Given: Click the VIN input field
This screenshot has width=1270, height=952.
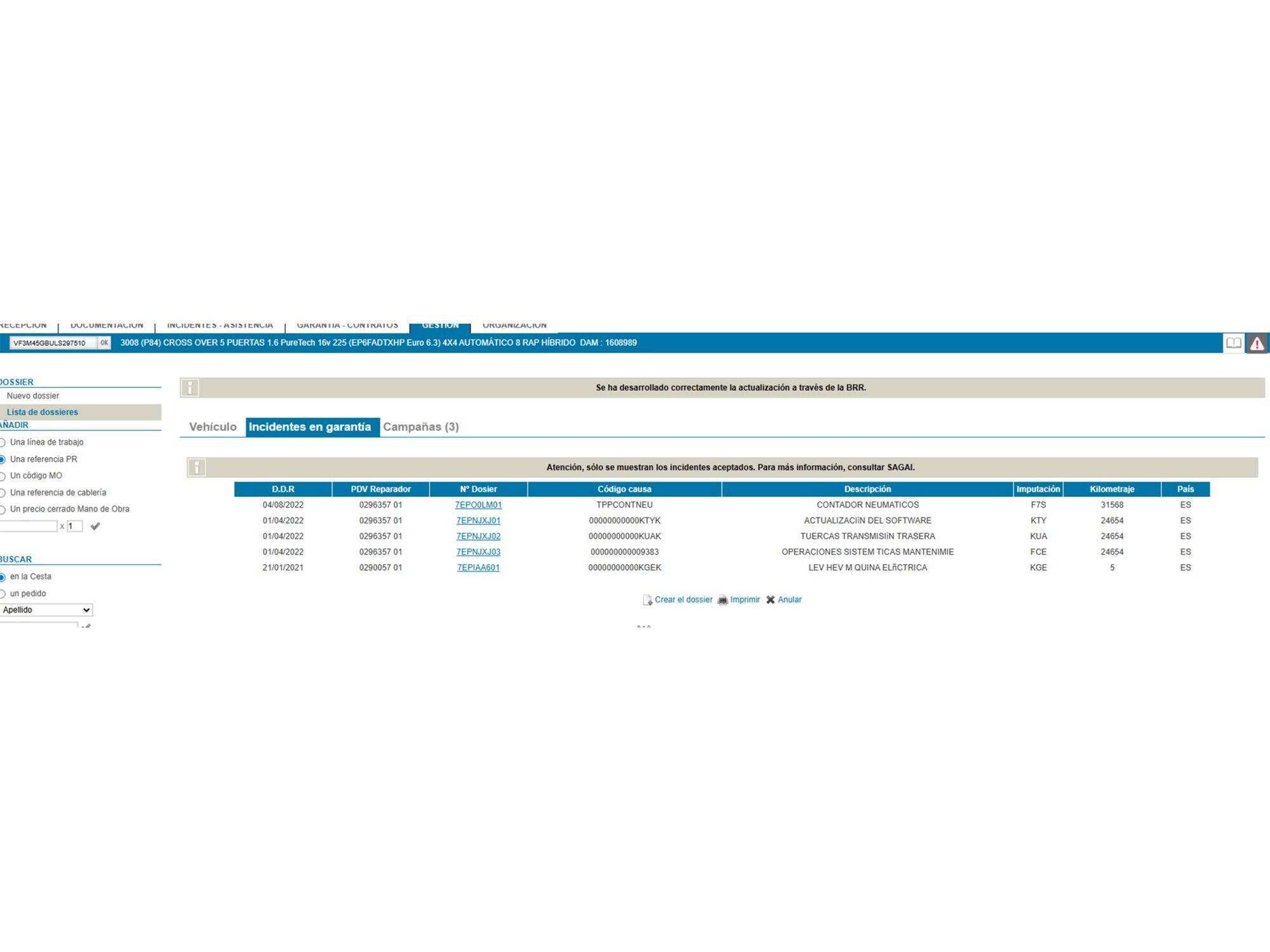Looking at the screenshot, I should coord(52,343).
